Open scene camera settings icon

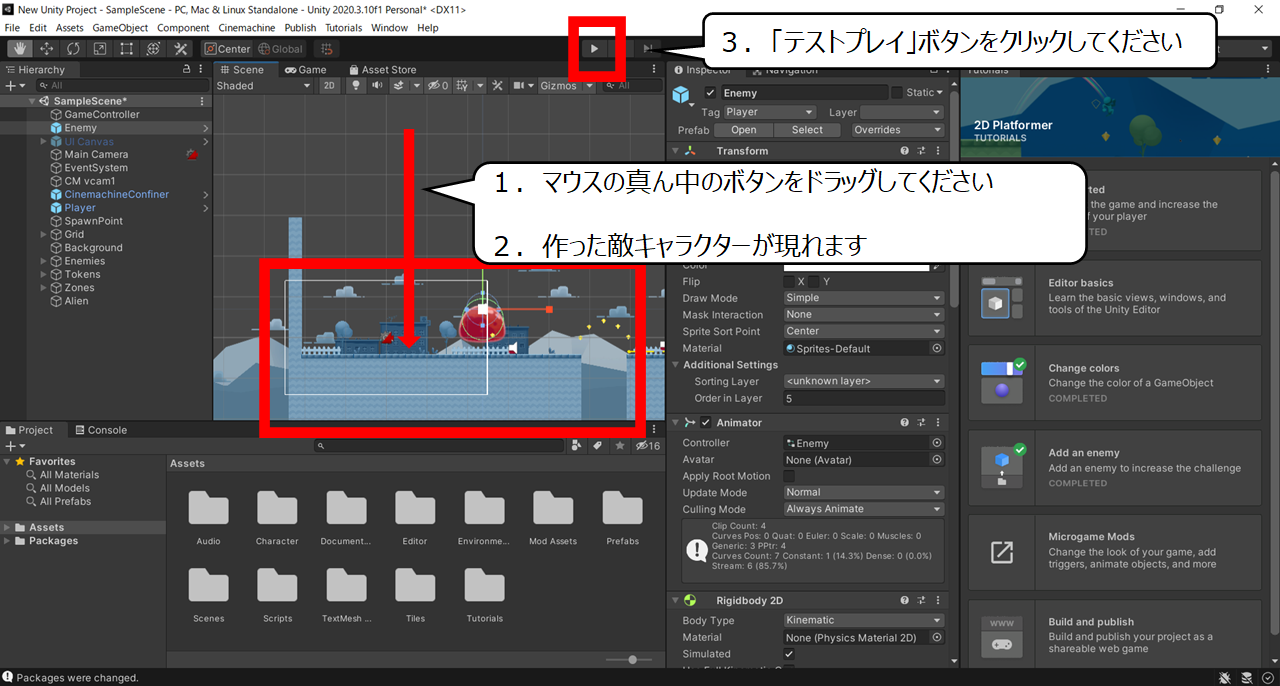coord(518,86)
